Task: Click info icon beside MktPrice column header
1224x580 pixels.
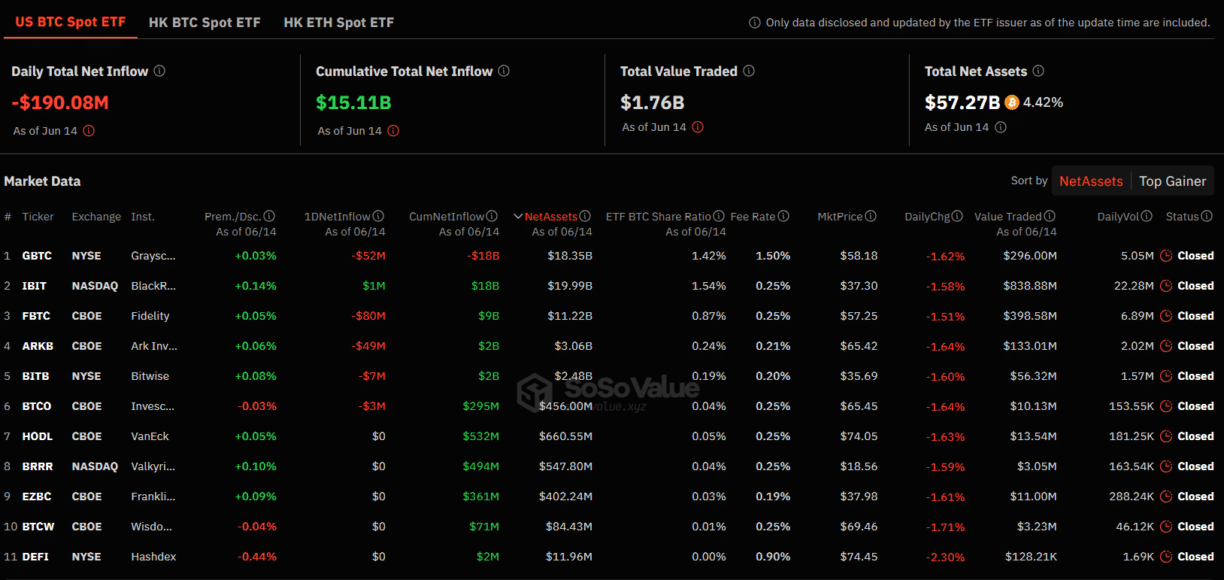Action: tap(869, 215)
